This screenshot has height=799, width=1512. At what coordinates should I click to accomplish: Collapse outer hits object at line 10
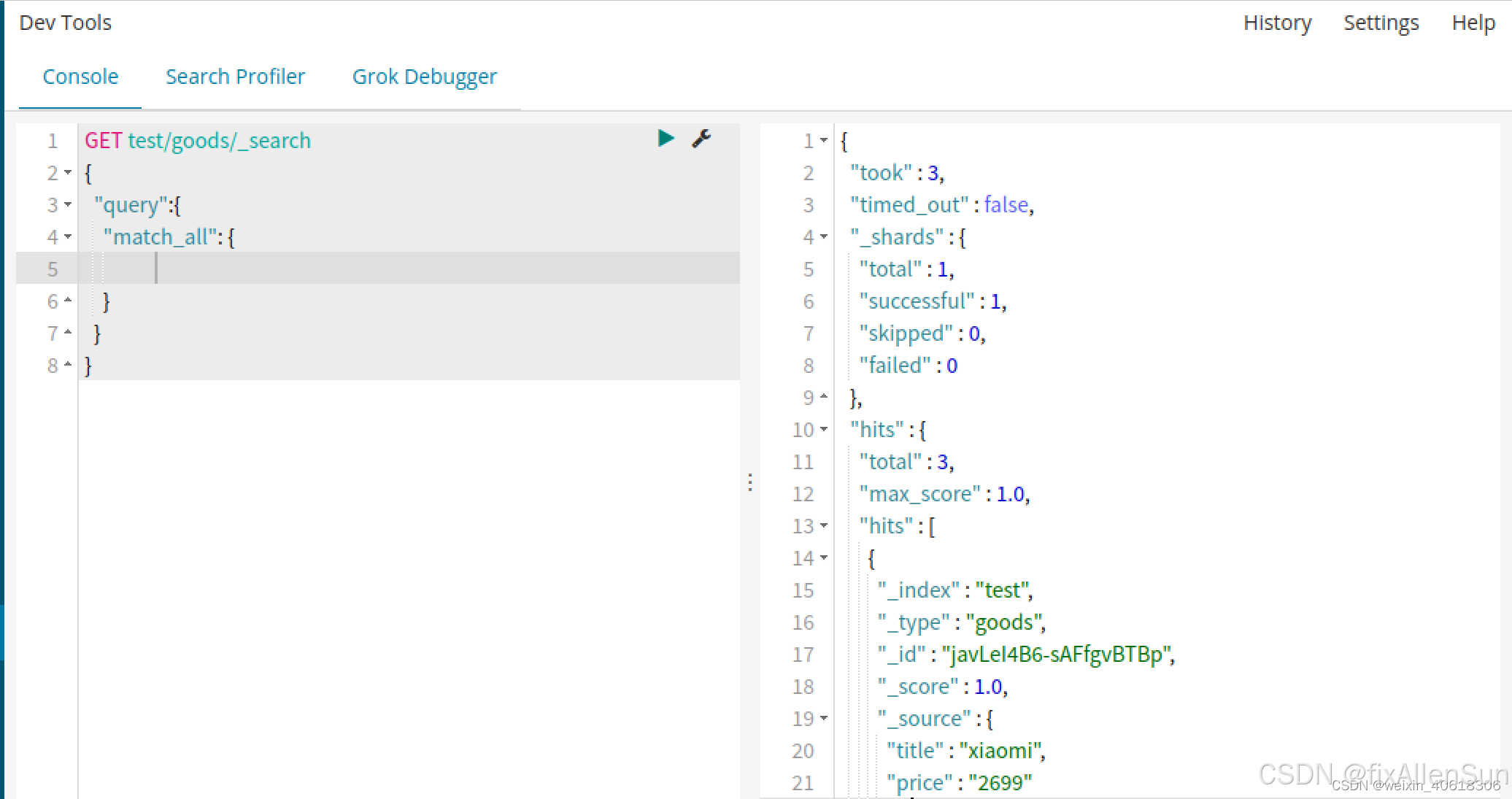[824, 430]
